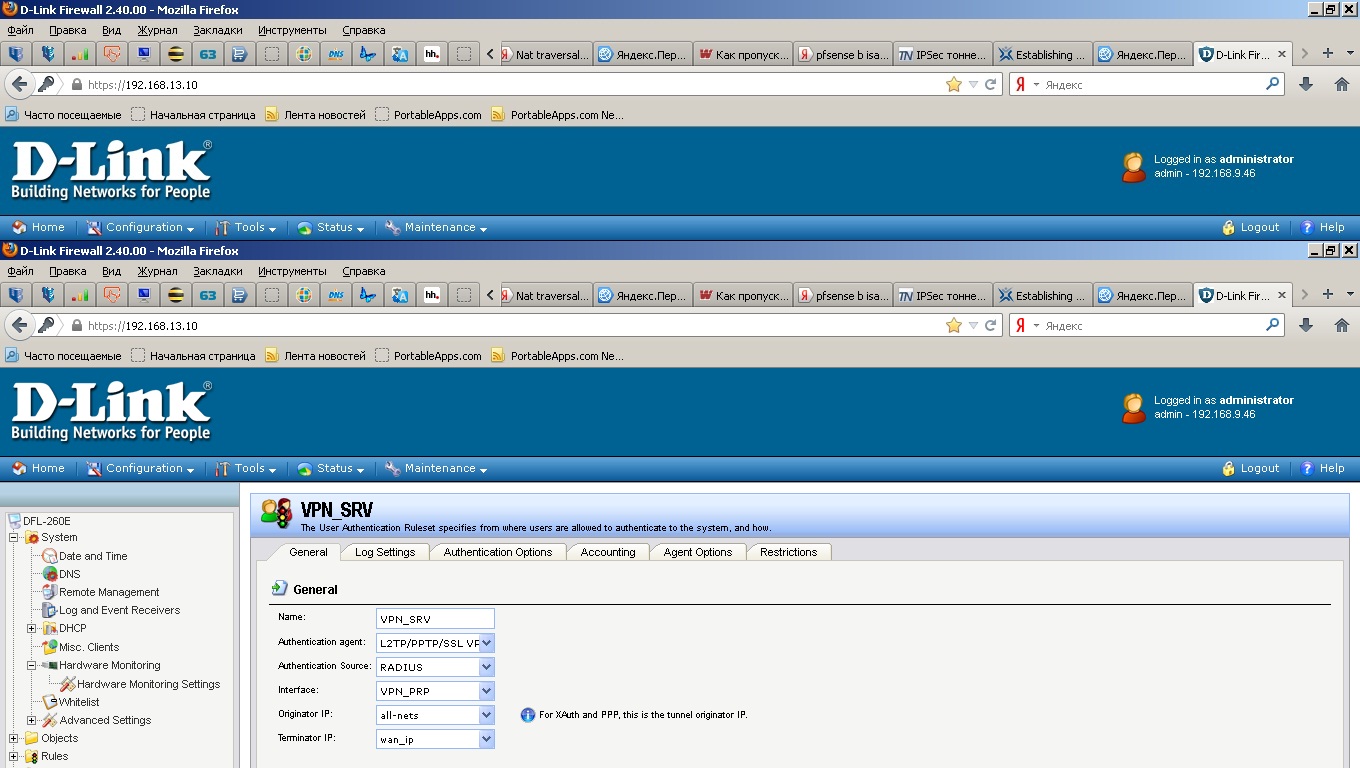Click Hardware Monitoring Settings icon
This screenshot has height=768, width=1360.
(68, 684)
